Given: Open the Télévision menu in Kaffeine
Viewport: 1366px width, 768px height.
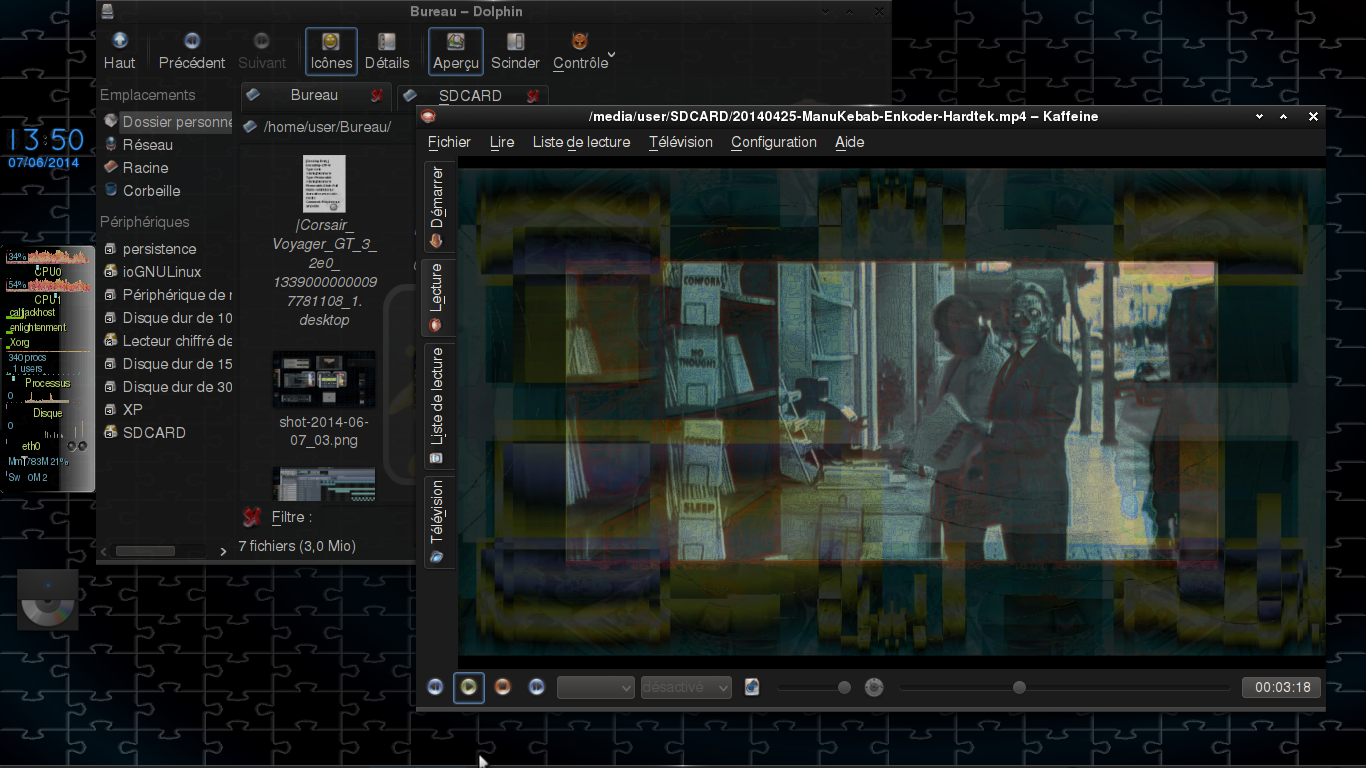Looking at the screenshot, I should (x=680, y=142).
